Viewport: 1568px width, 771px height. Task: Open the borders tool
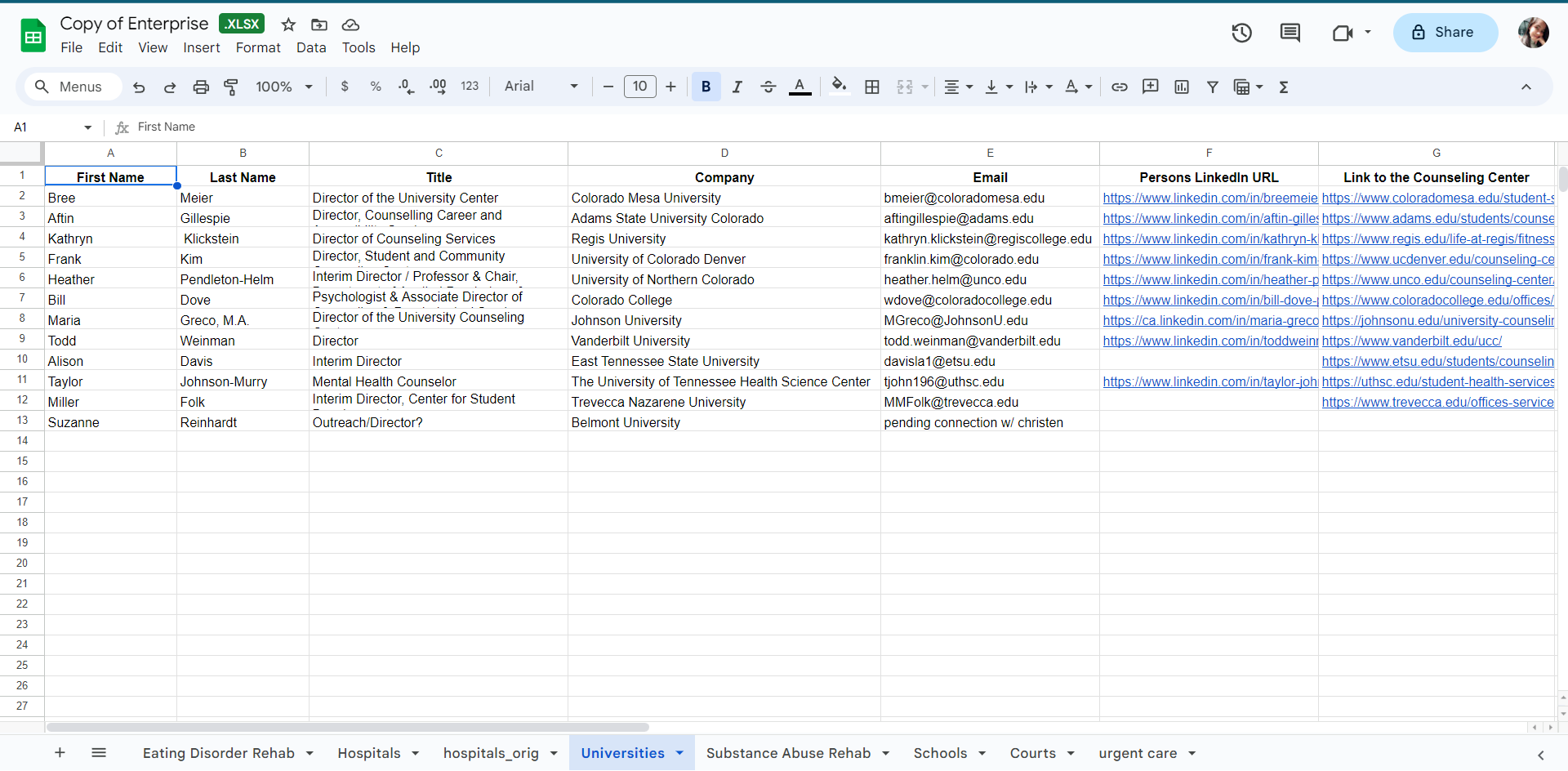coord(872,87)
